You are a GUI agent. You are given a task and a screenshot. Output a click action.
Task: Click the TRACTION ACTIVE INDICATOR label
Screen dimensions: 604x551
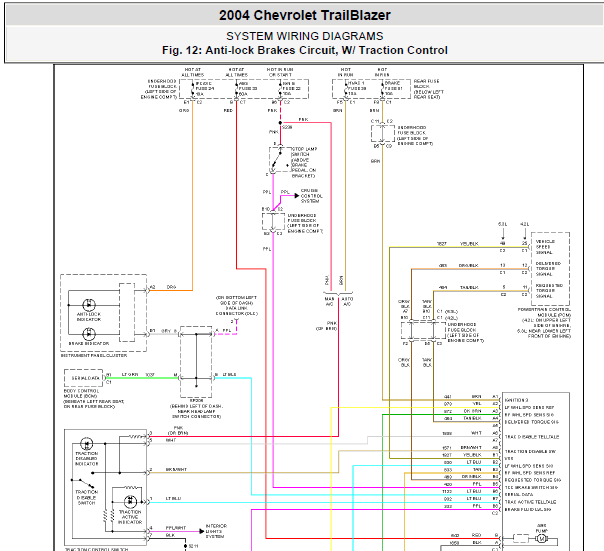130,517
